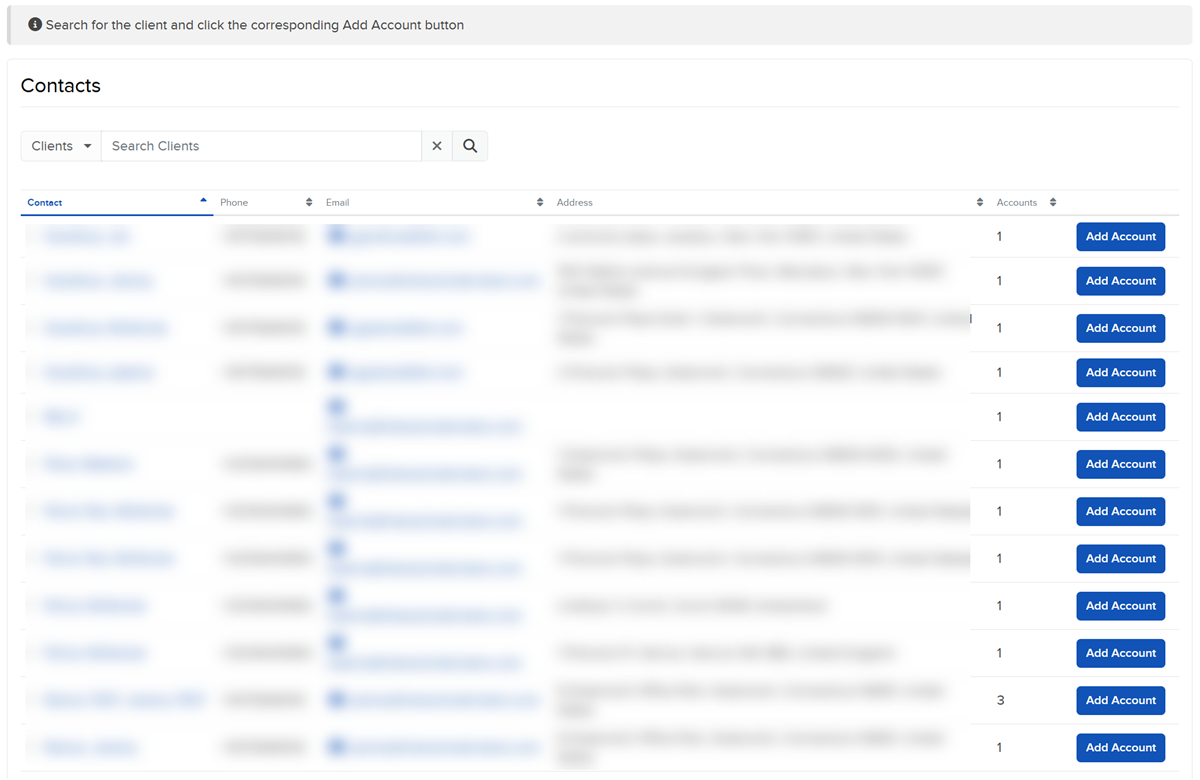Add Account for the contact with 3 accounts
Screen dimensions: 1200x780
point(1120,701)
